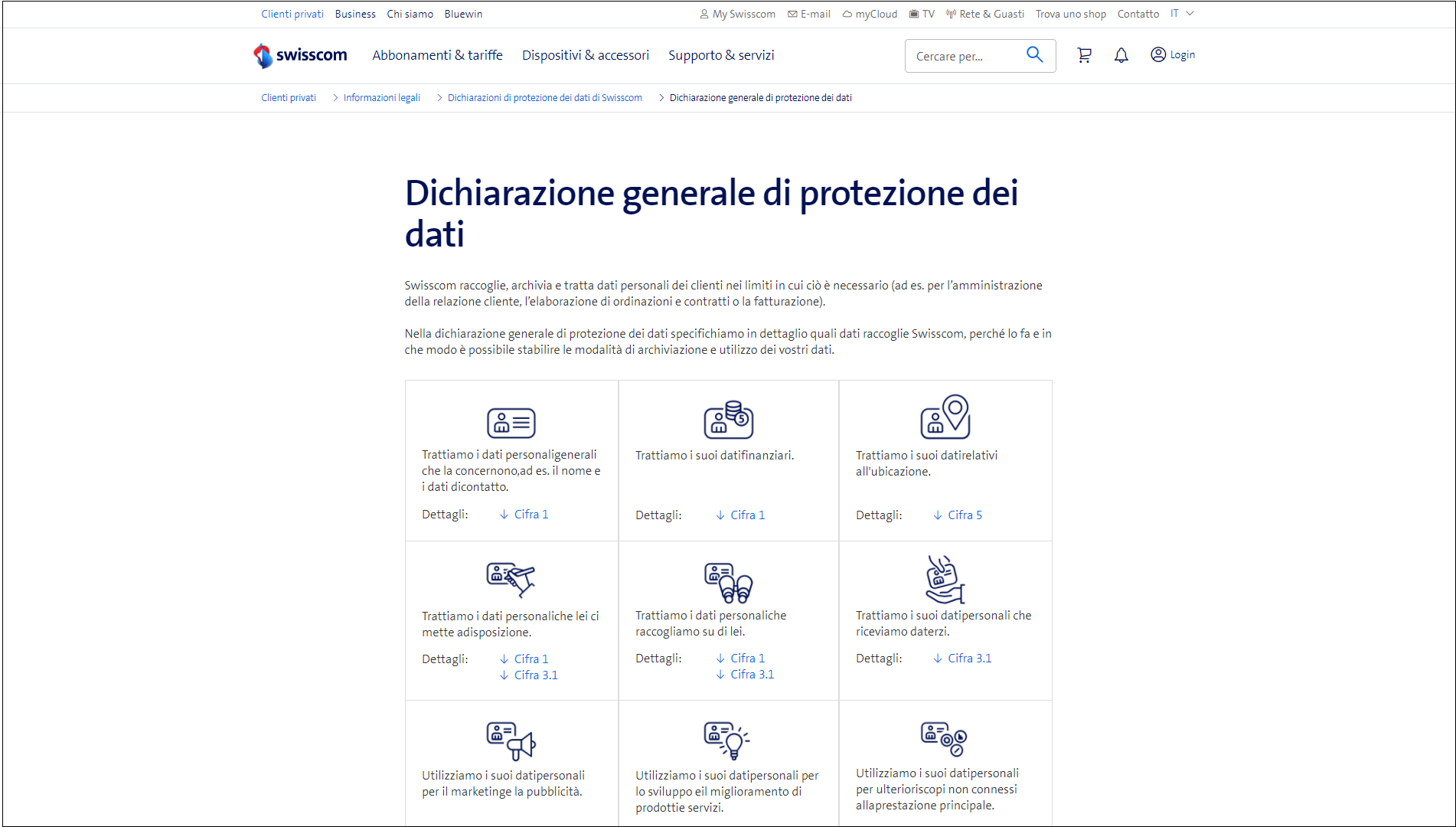Open the Bluewin link
1456x827 pixels.
point(462,13)
